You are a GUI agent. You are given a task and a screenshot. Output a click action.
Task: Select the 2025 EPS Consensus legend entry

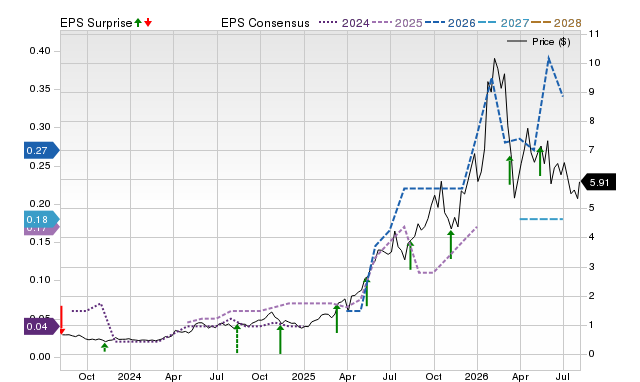397,23
